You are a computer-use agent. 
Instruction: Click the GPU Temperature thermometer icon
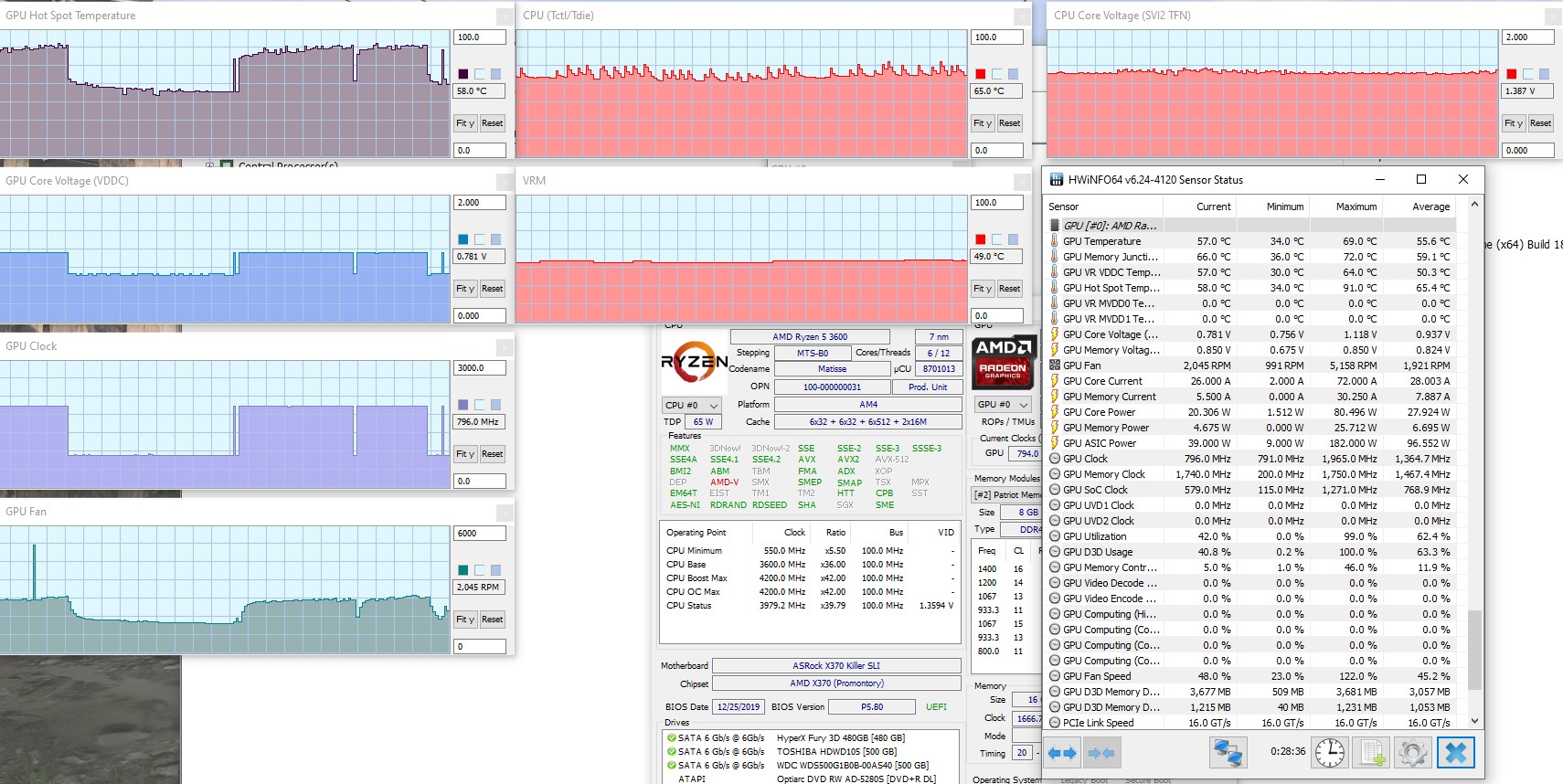1055,241
